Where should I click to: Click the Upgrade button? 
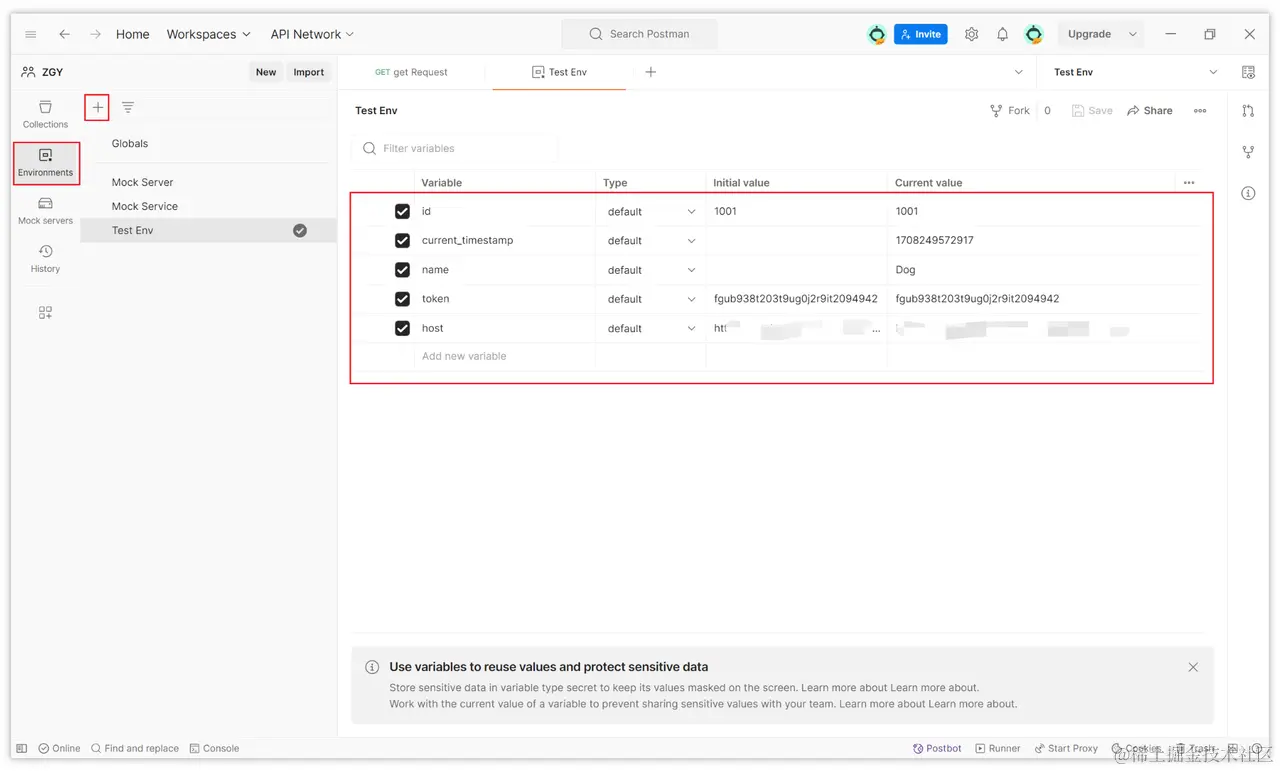(x=1089, y=34)
